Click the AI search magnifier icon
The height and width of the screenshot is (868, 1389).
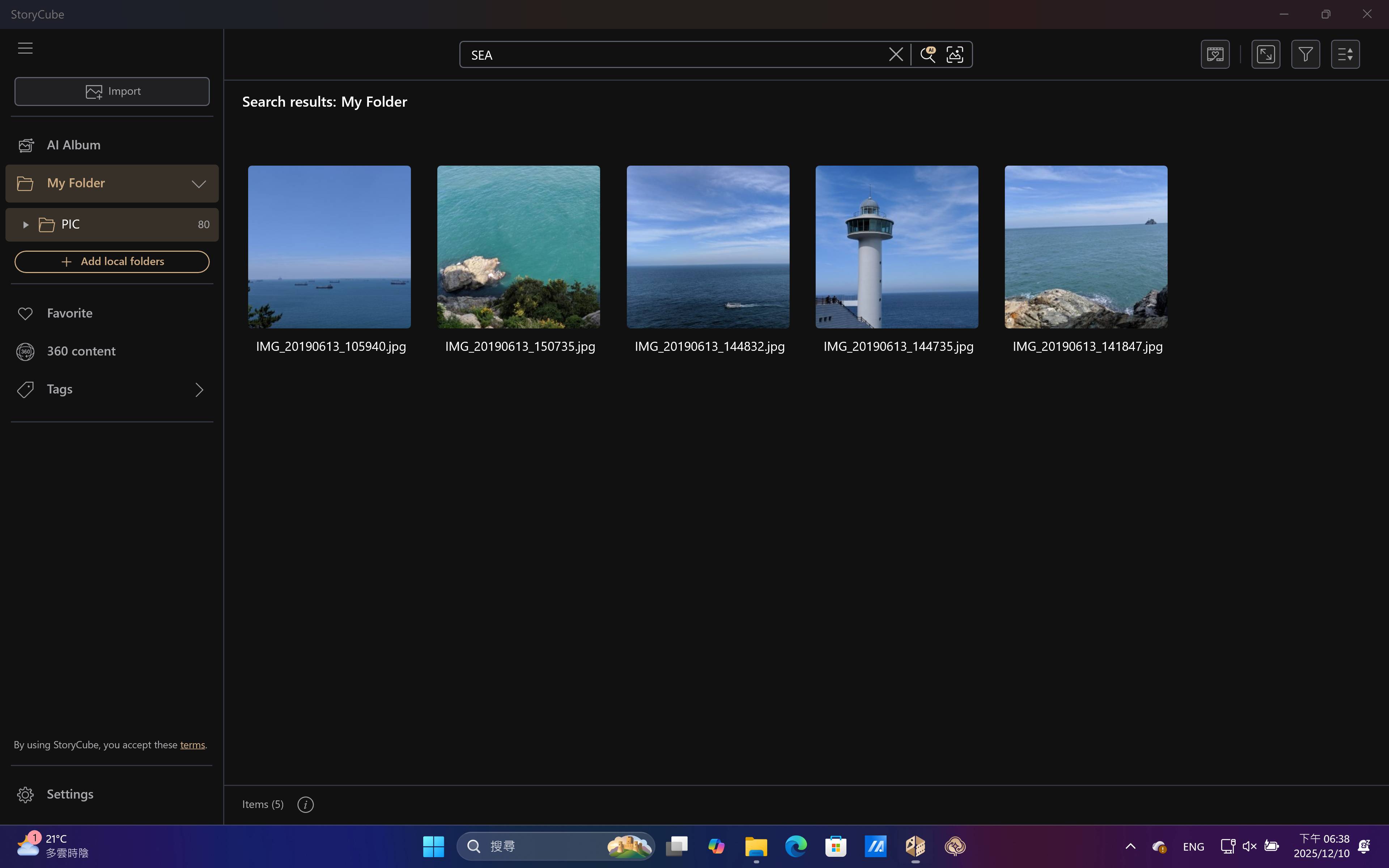pyautogui.click(x=927, y=55)
